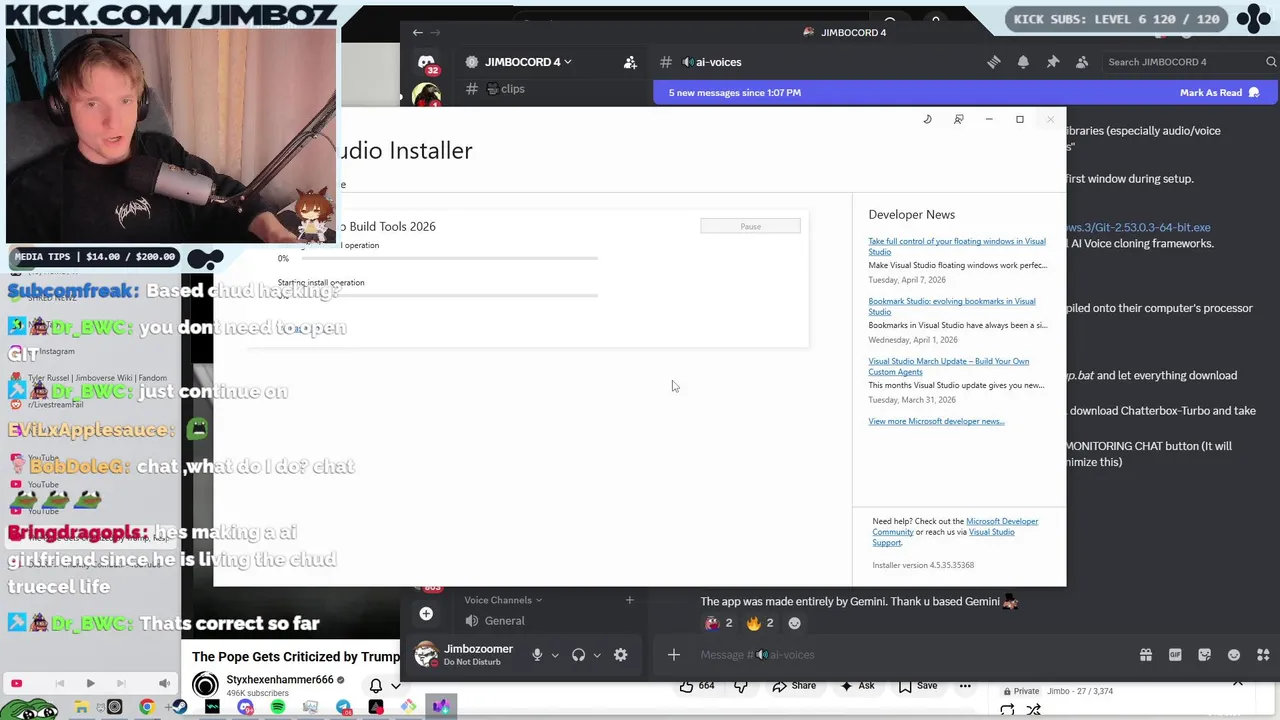Open Discord direct messages home icon
Viewport: 1280px width, 720px height.
point(427,63)
